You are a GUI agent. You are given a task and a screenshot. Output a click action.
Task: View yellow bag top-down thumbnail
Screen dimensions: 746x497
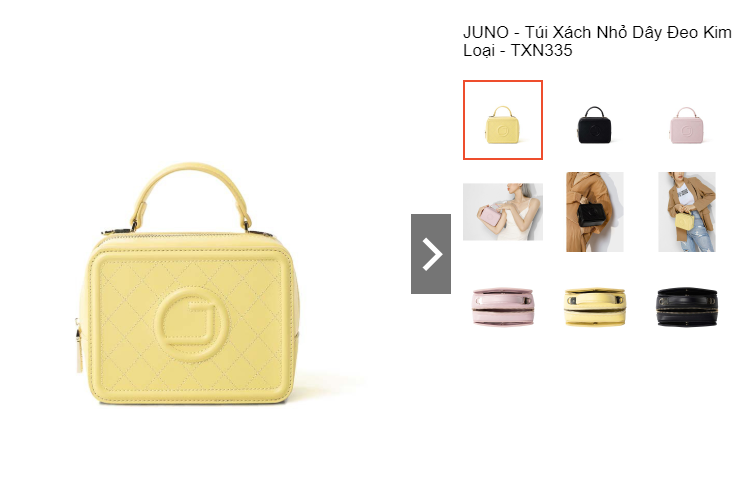(595, 307)
